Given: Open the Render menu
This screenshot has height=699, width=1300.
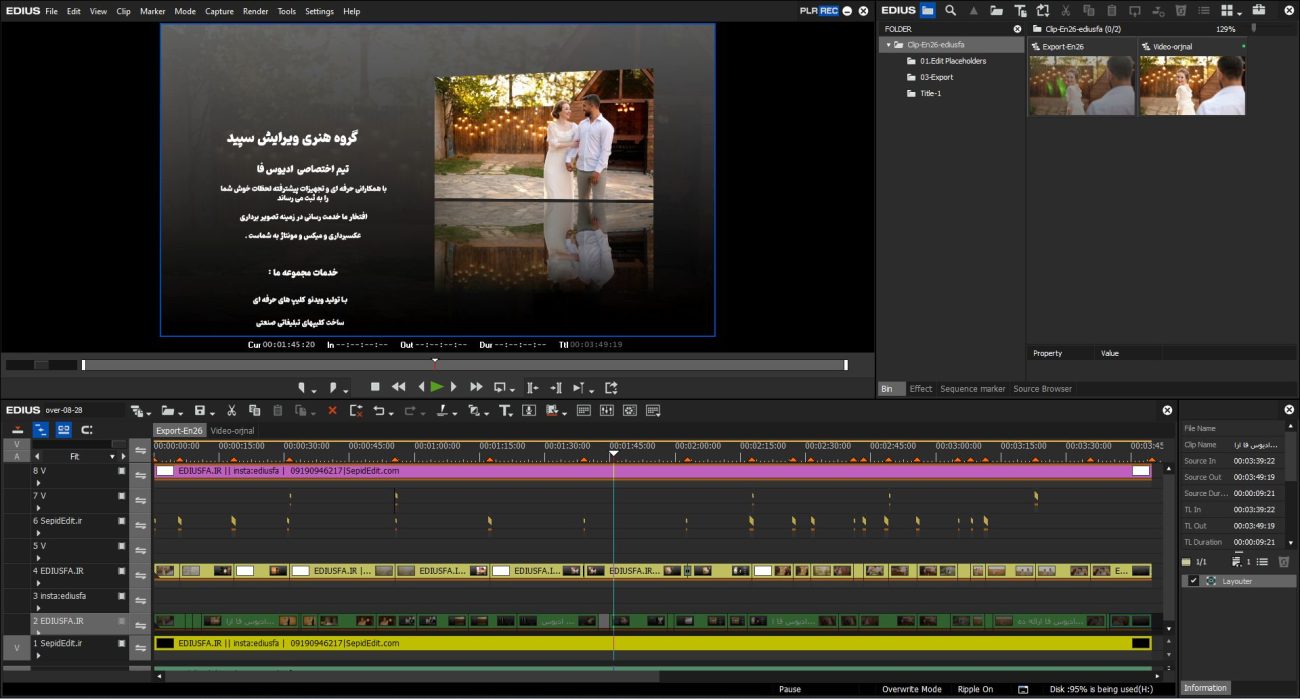Looking at the screenshot, I should (255, 11).
